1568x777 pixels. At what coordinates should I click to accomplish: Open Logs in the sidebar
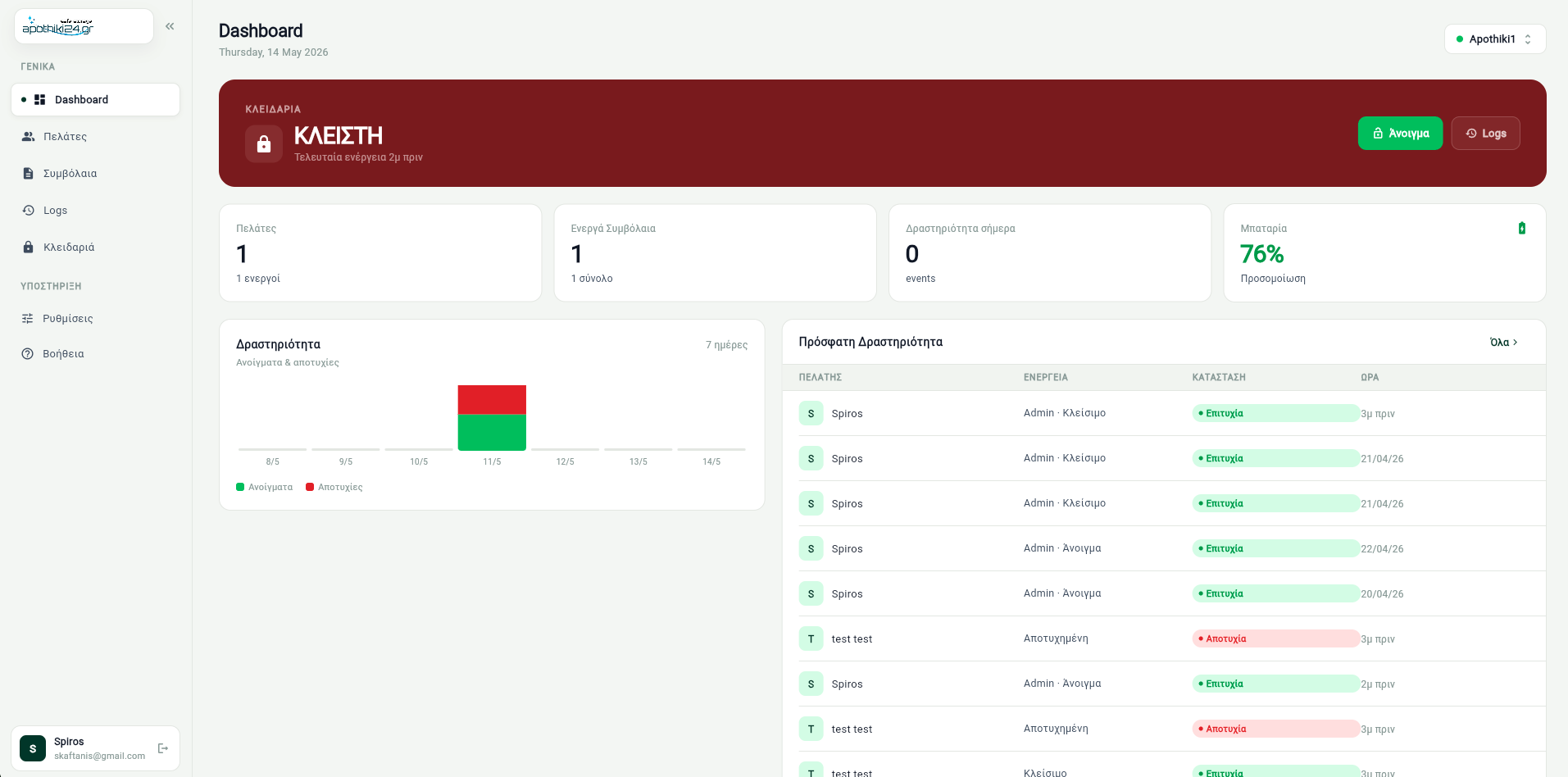(x=95, y=211)
